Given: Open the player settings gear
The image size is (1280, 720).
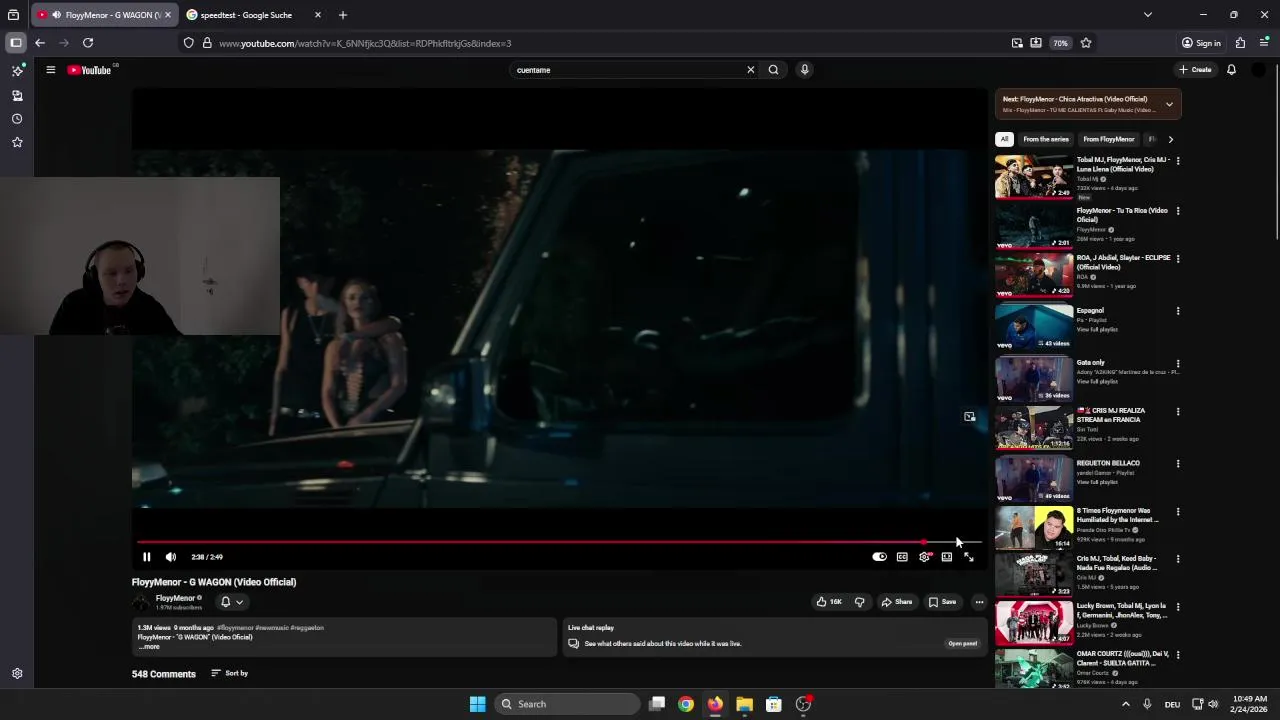Looking at the screenshot, I should pyautogui.click(x=924, y=557).
